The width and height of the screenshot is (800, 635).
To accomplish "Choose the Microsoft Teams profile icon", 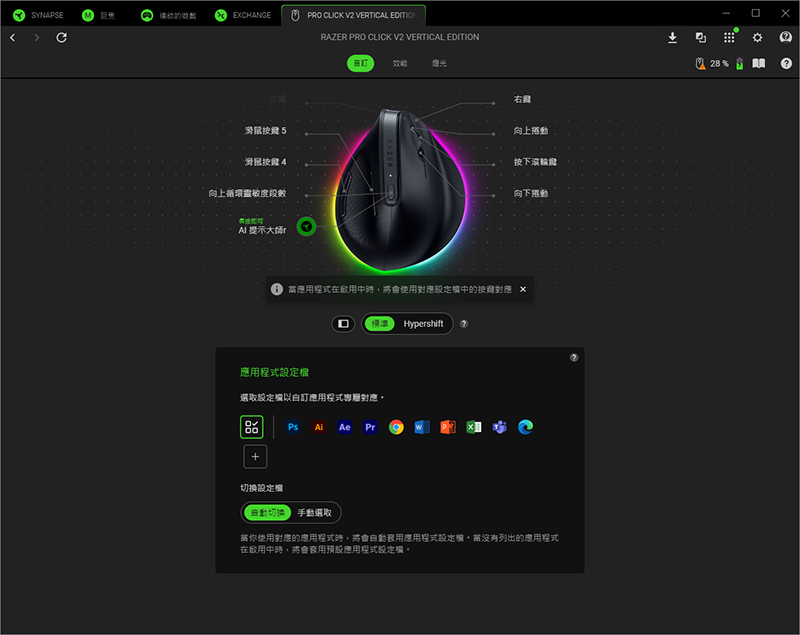I will click(x=500, y=427).
